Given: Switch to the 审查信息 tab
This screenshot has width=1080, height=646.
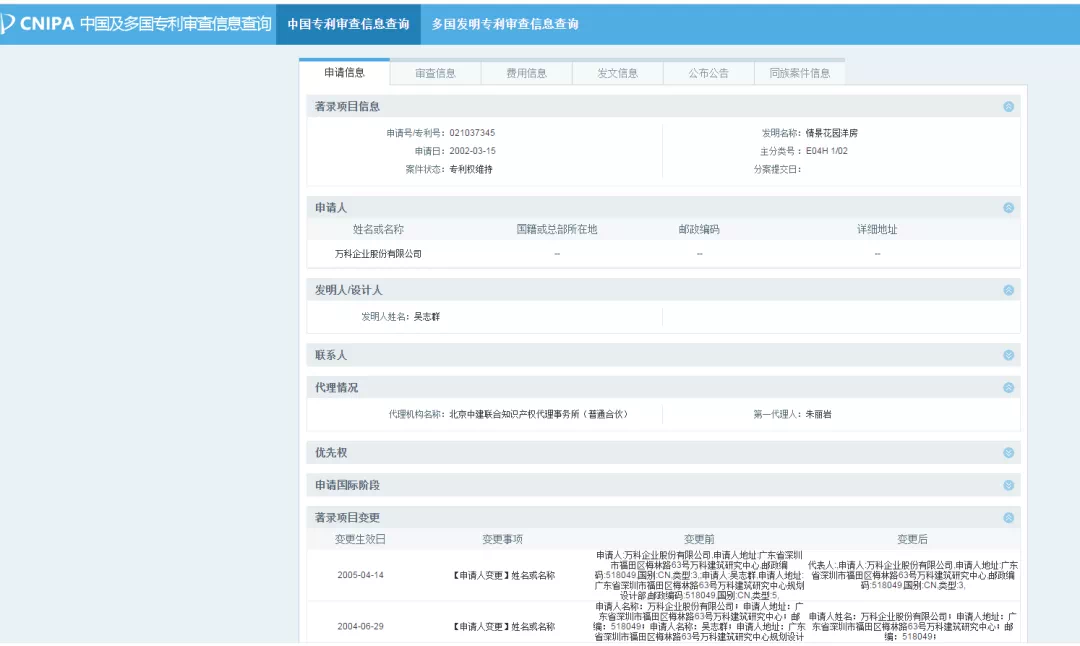Looking at the screenshot, I should [x=435, y=73].
